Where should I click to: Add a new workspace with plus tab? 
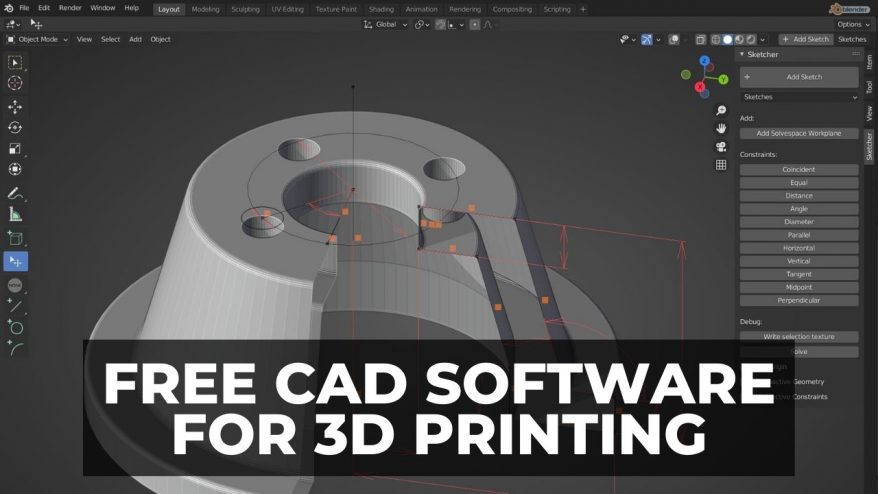pyautogui.click(x=583, y=9)
